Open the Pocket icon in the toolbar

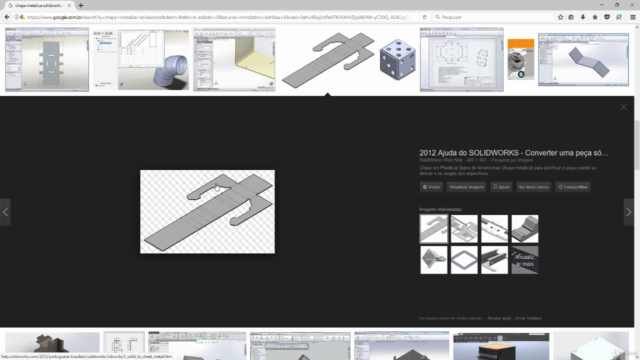[607, 17]
